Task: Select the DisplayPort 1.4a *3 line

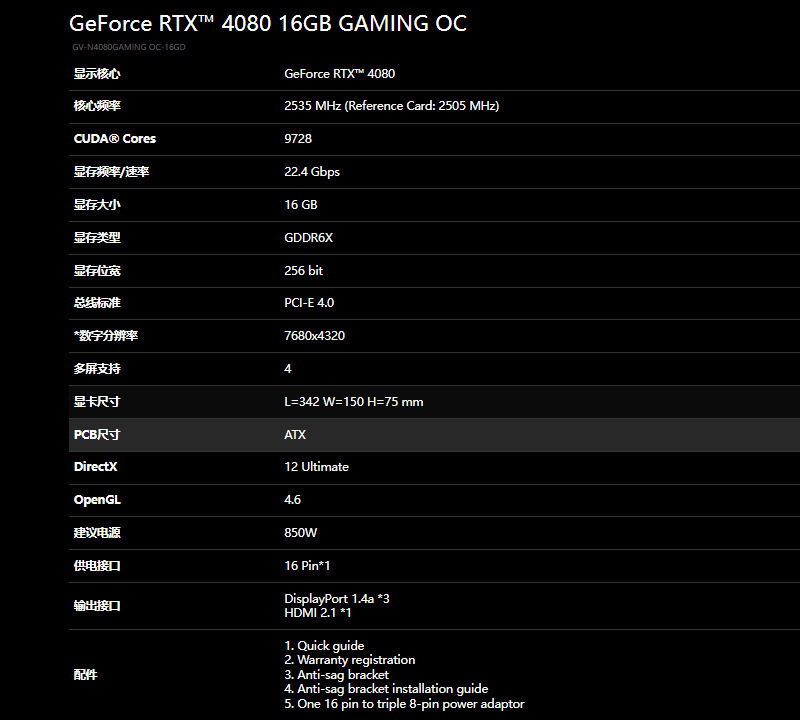Action: coord(337,599)
